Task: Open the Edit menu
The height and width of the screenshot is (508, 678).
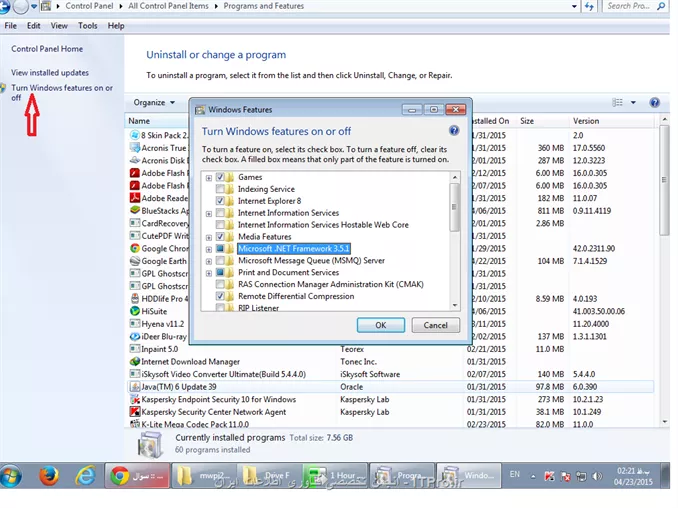Action: click(x=33, y=26)
